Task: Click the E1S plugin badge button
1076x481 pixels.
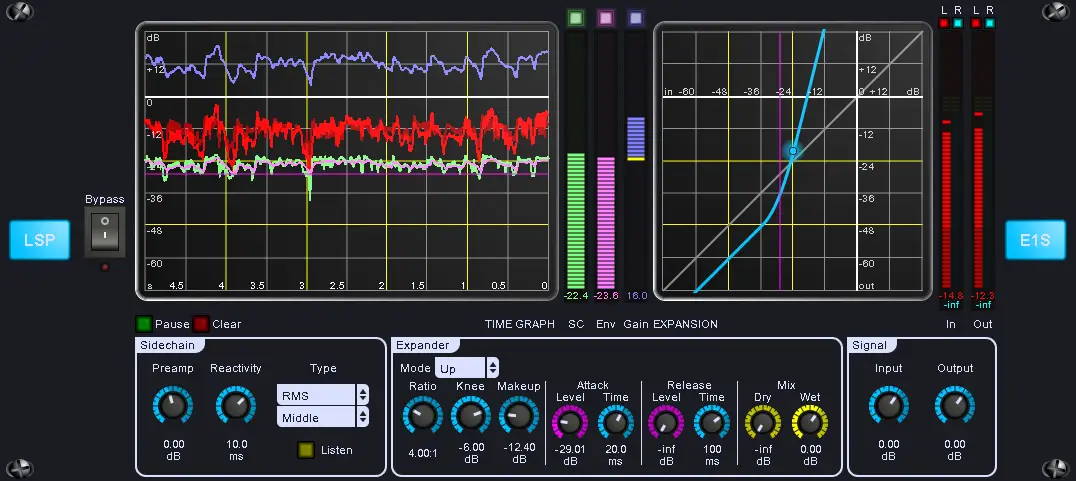Action: [x=1035, y=240]
